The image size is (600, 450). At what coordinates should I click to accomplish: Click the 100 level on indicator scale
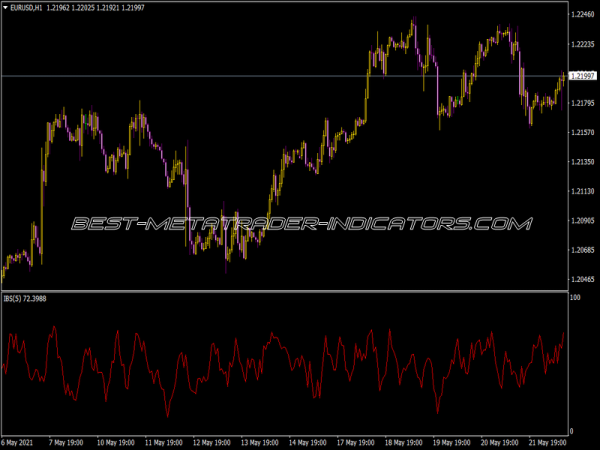coord(574,299)
